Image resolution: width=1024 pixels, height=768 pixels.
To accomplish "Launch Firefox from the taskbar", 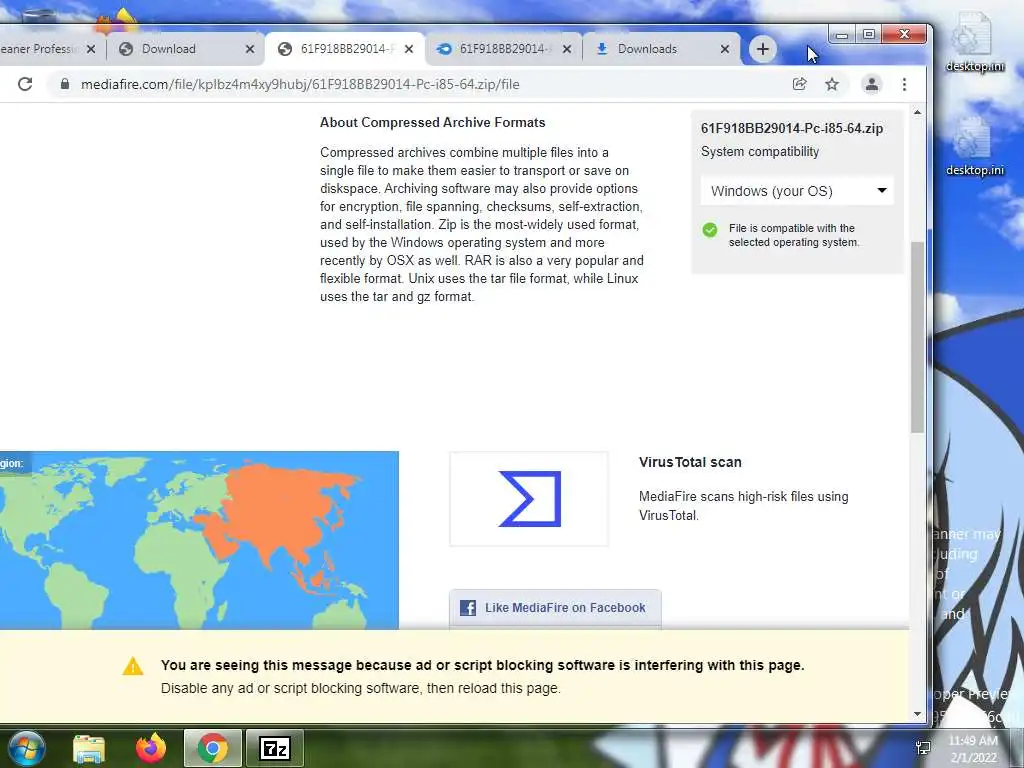I will coord(151,748).
